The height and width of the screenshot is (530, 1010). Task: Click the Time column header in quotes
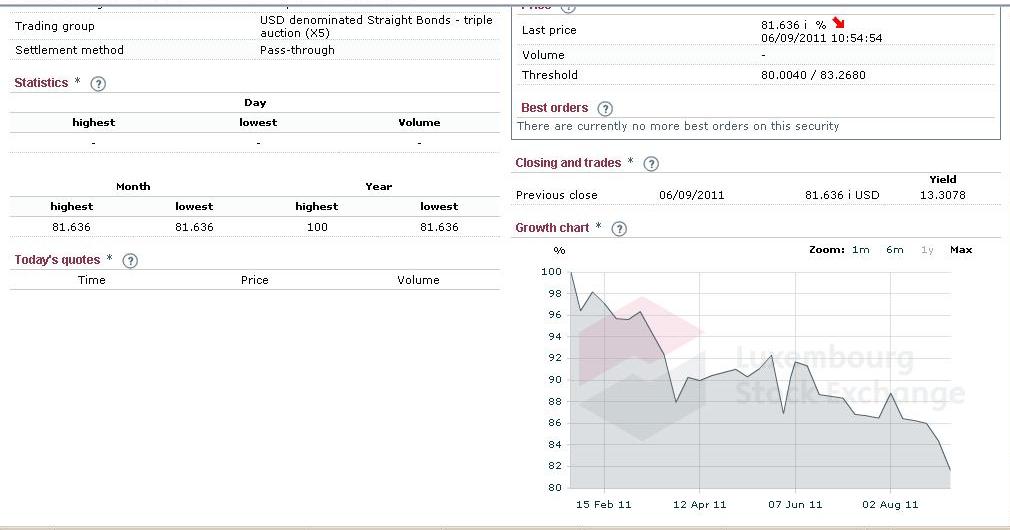[91, 280]
